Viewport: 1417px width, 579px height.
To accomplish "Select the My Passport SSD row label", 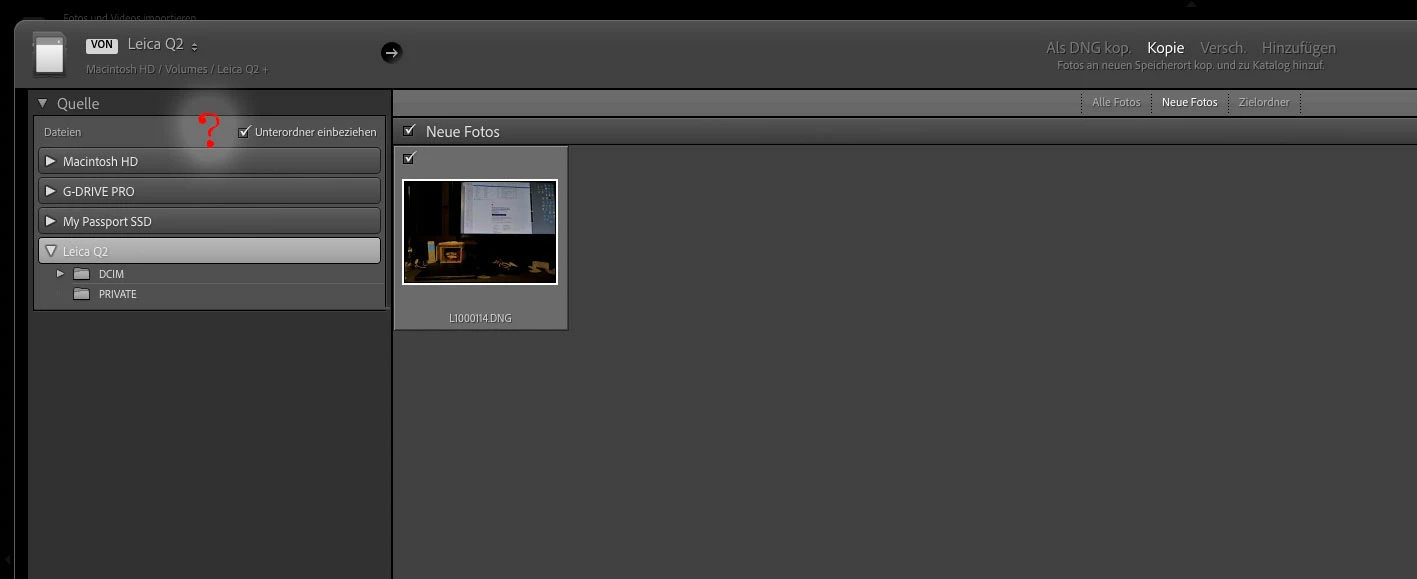I will 107,221.
